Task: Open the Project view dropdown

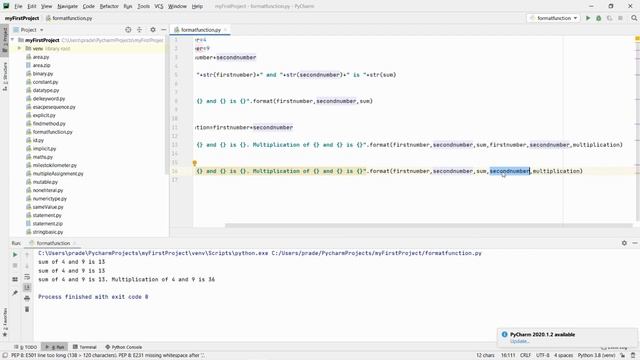Action: click(x=29, y=30)
